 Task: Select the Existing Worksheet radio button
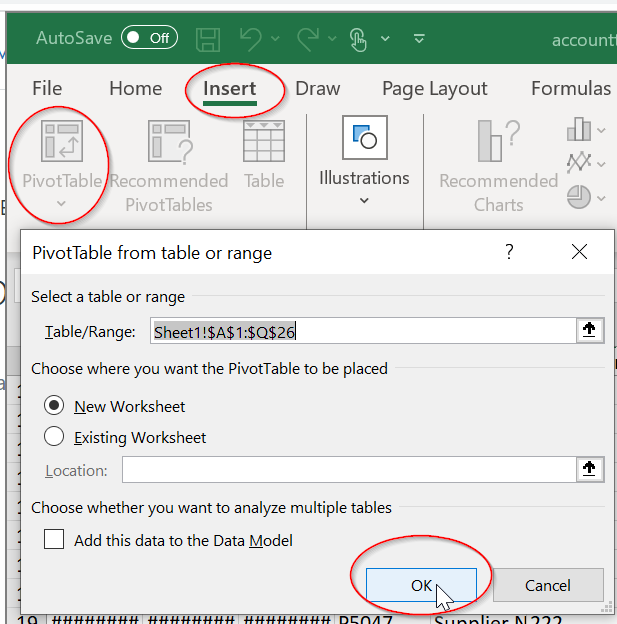point(54,436)
